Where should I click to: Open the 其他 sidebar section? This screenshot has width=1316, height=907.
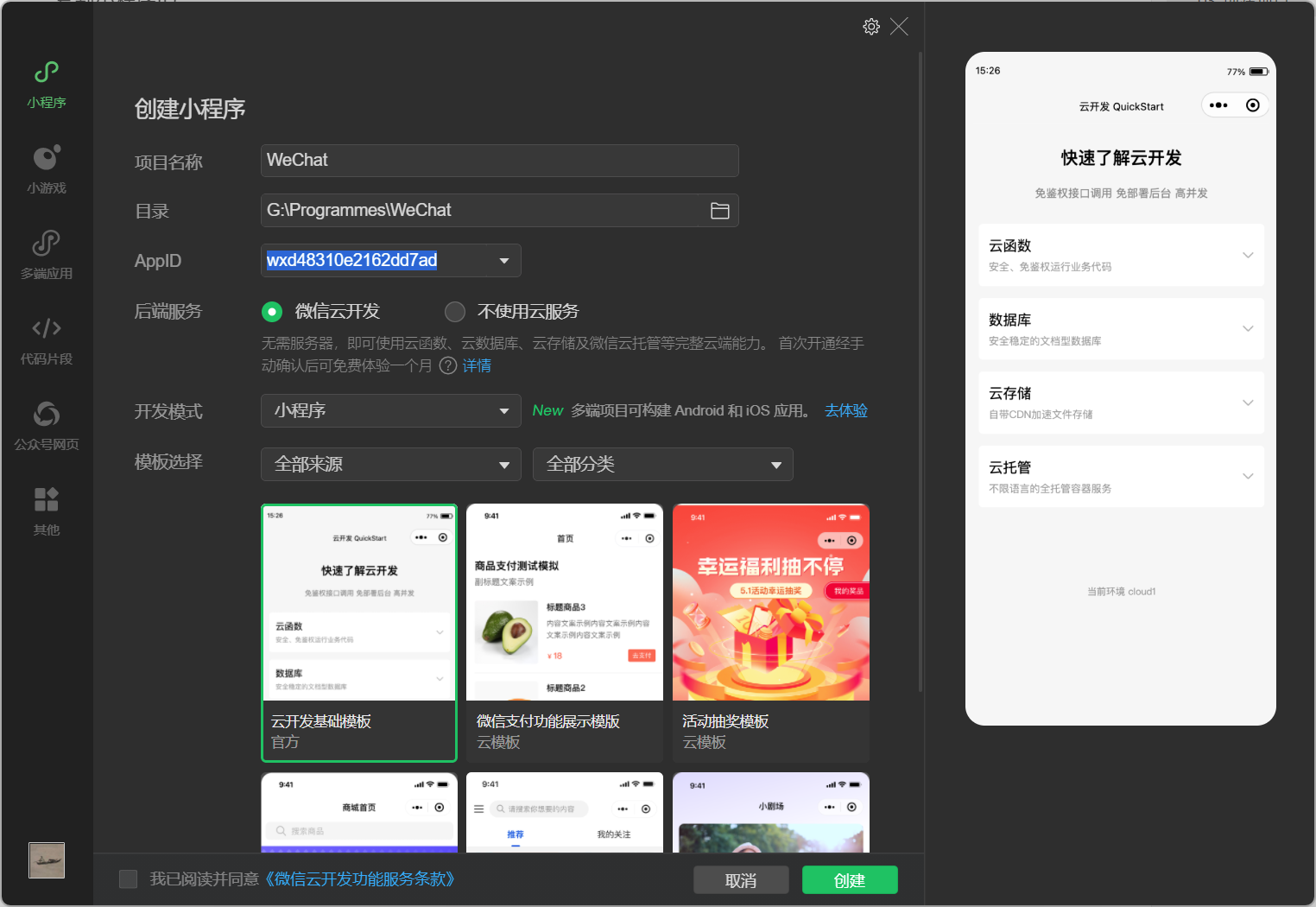pos(47,512)
